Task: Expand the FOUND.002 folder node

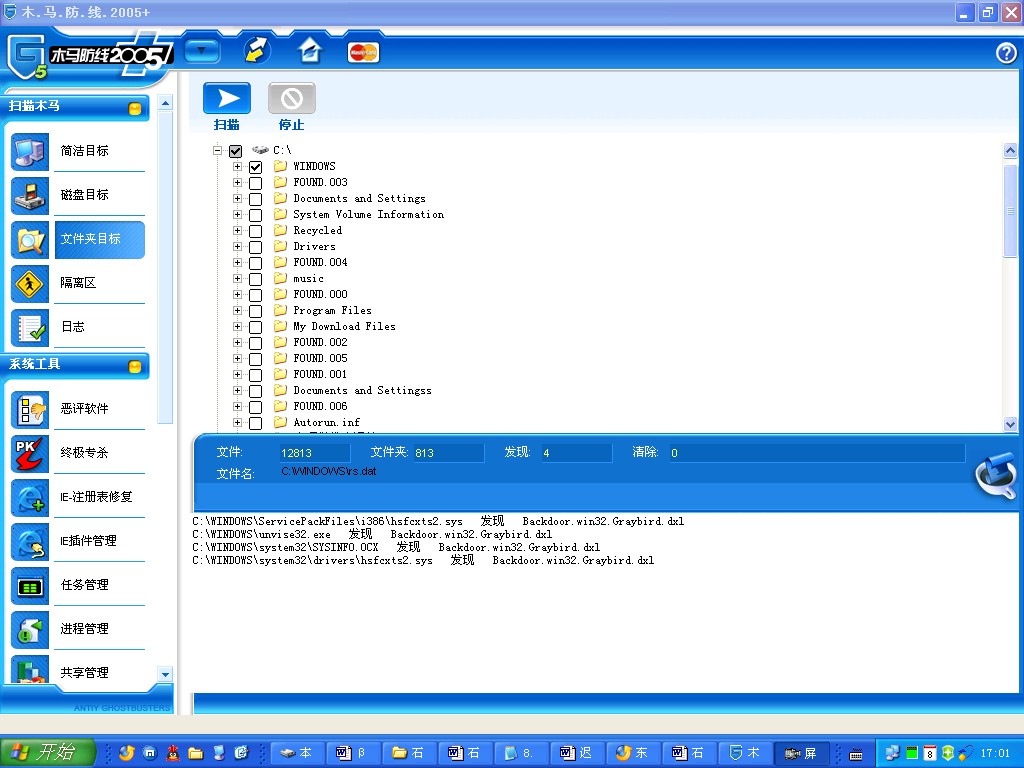Action: 237,342
